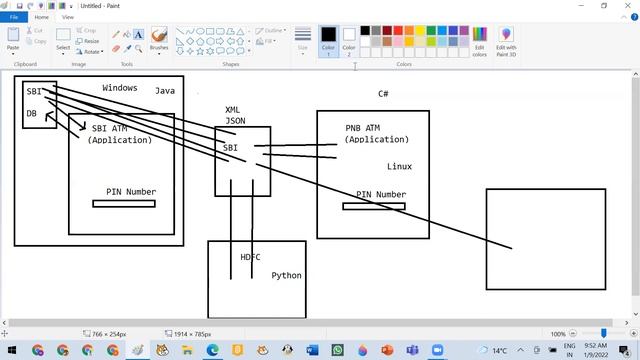Image resolution: width=640 pixels, height=360 pixels.
Task: Select Color 1 foreground button
Action: coord(328,42)
